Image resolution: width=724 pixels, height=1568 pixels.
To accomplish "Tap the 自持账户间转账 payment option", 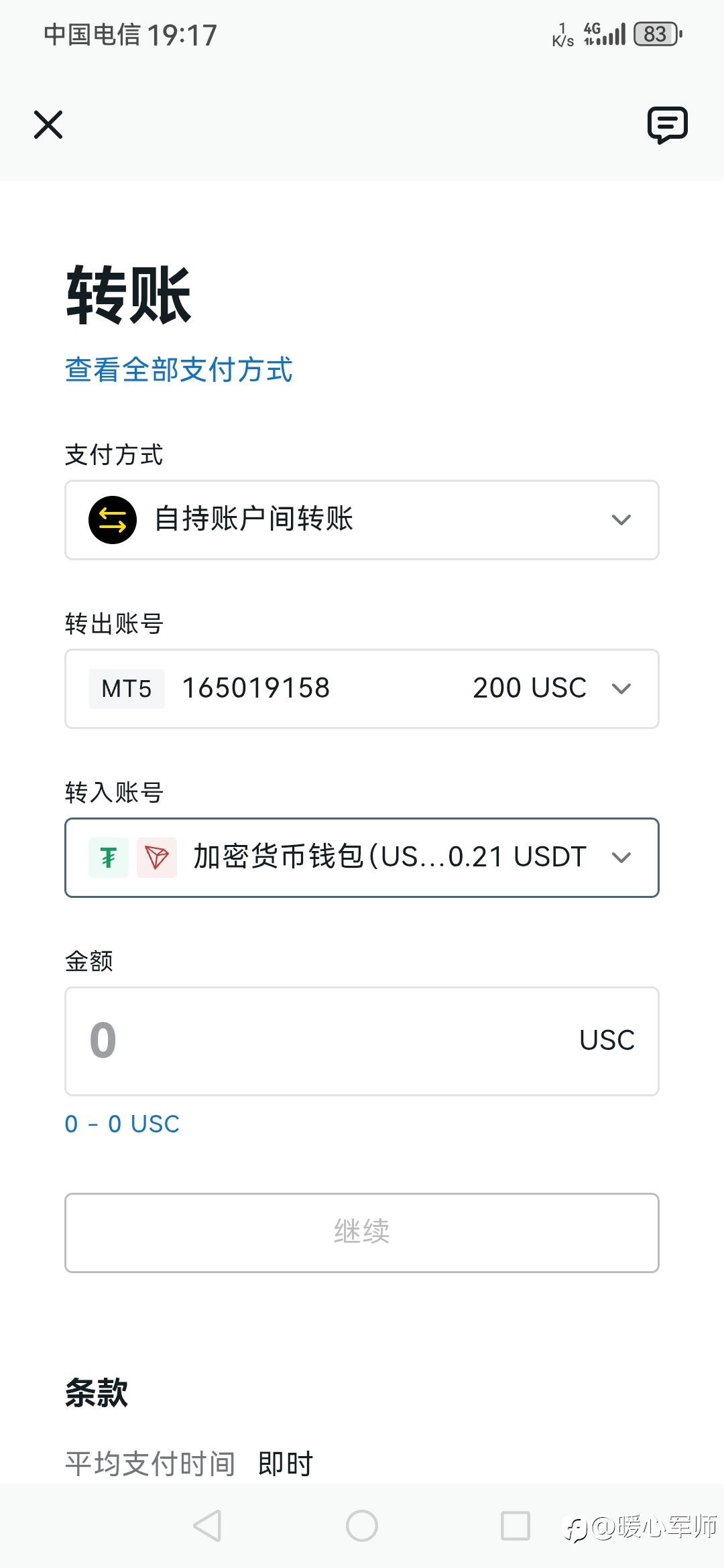I will point(255,519).
